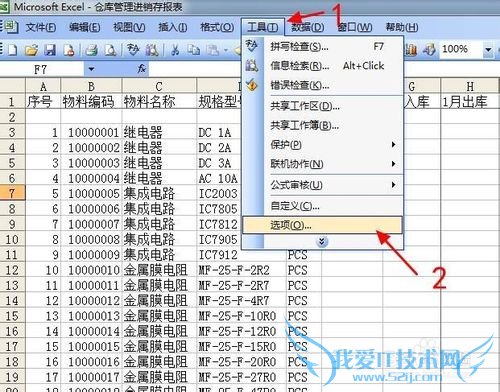Open the 编辑(E) menu
Image resolution: width=500 pixels, height=392 pixels.
coord(85,27)
